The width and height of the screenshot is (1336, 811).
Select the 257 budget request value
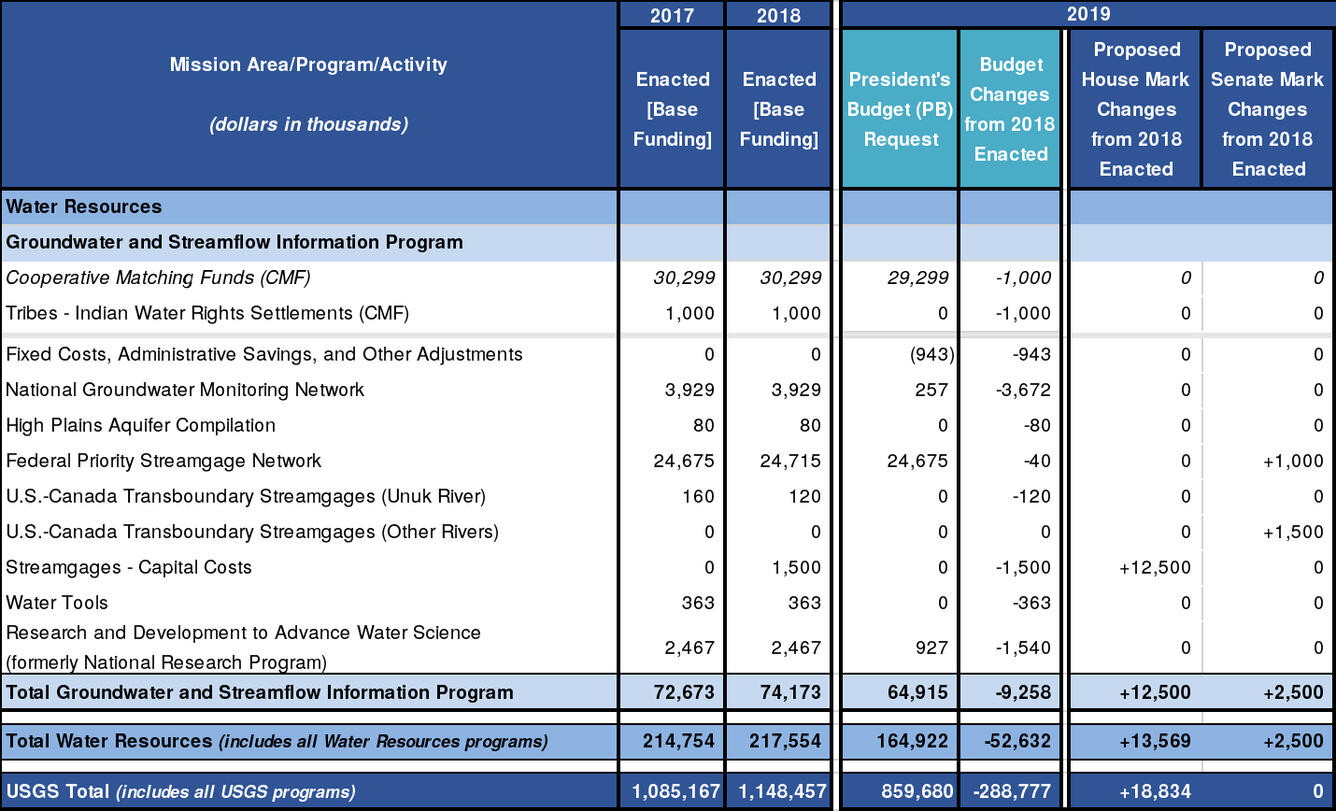931,389
